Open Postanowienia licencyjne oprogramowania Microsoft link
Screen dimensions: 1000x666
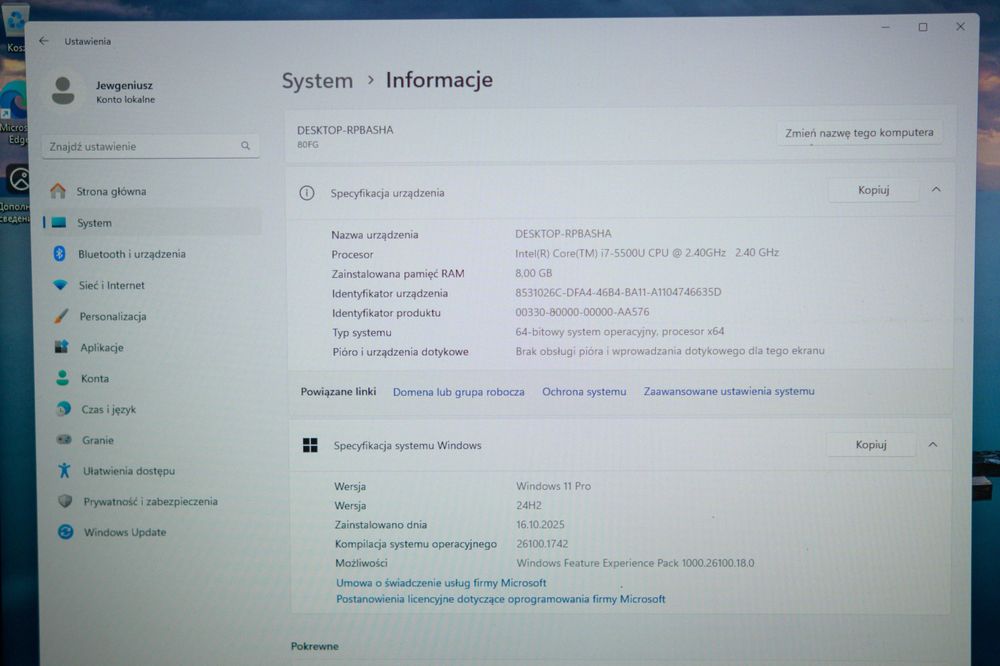pyautogui.click(x=501, y=599)
